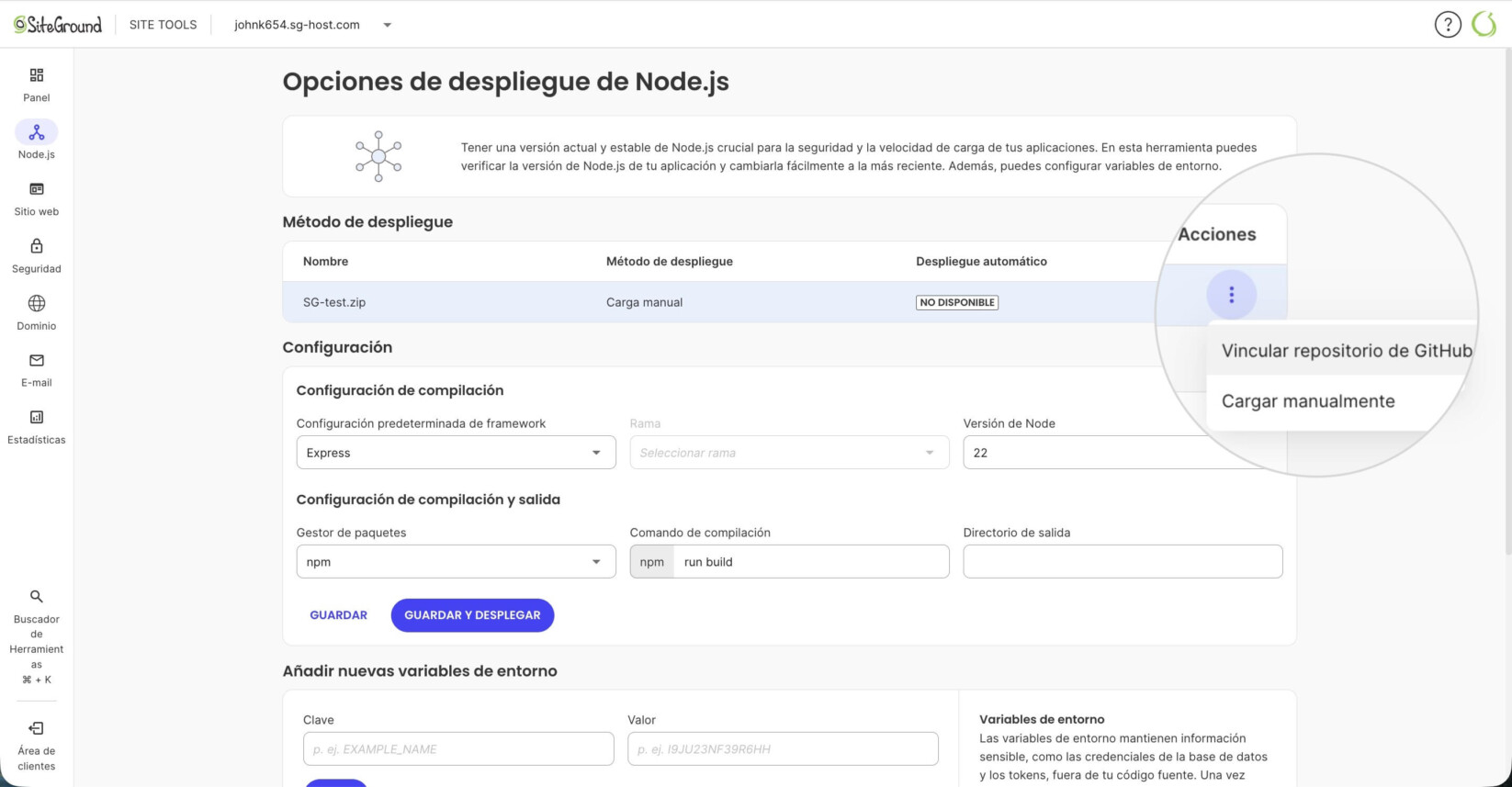Click the help question mark icon
Viewport: 1512px width, 787px height.
pyautogui.click(x=1448, y=25)
